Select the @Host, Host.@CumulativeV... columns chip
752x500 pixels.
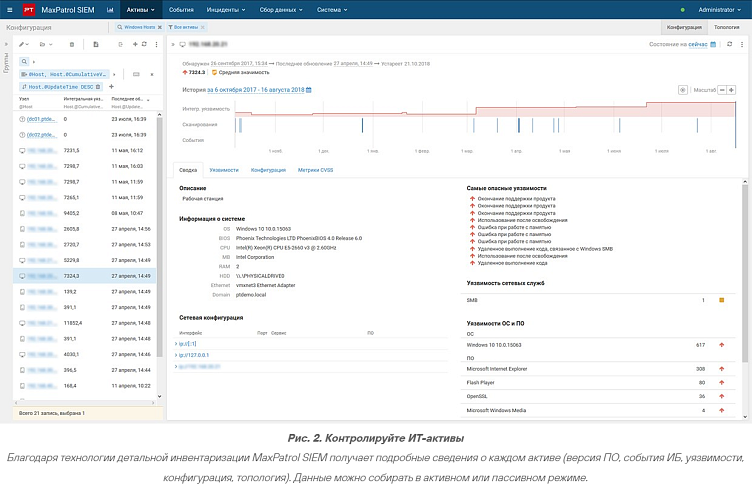click(64, 74)
